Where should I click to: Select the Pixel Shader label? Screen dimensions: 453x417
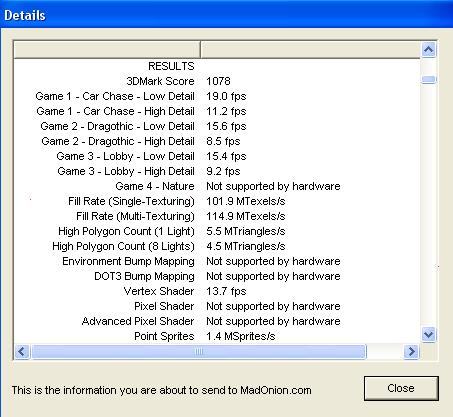[164, 306]
